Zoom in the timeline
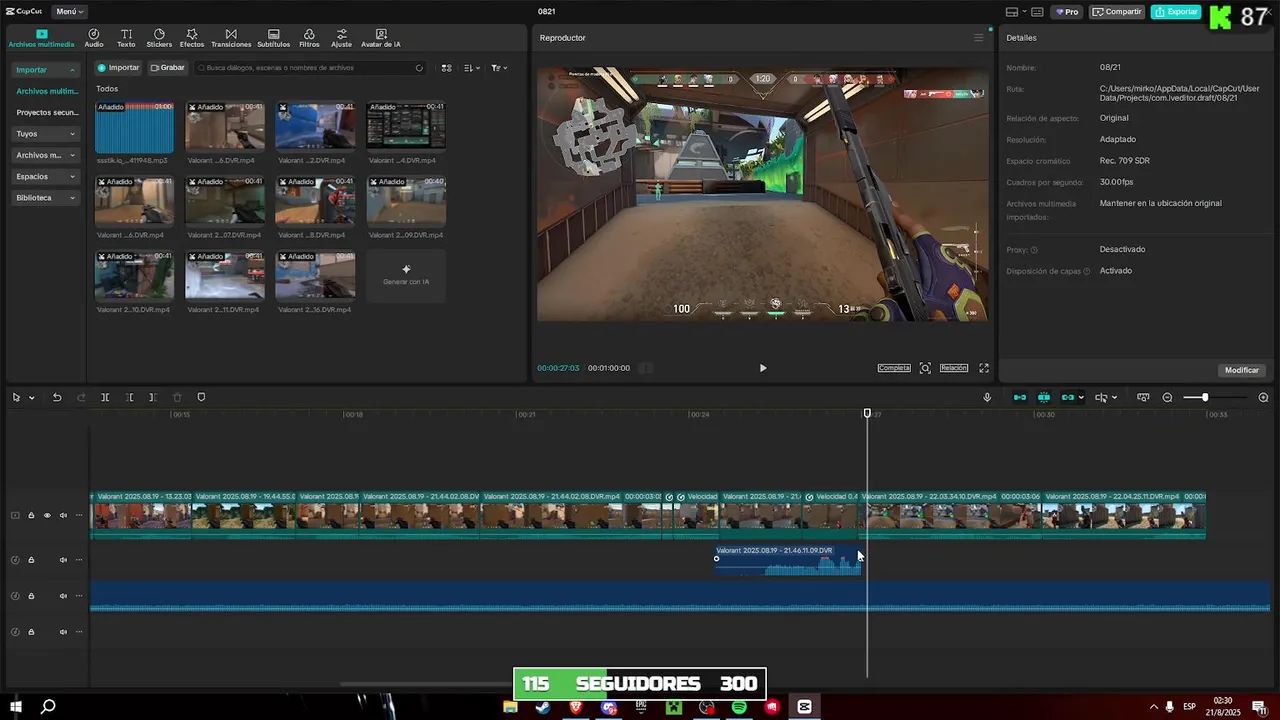The width and height of the screenshot is (1280, 720). [1263, 398]
